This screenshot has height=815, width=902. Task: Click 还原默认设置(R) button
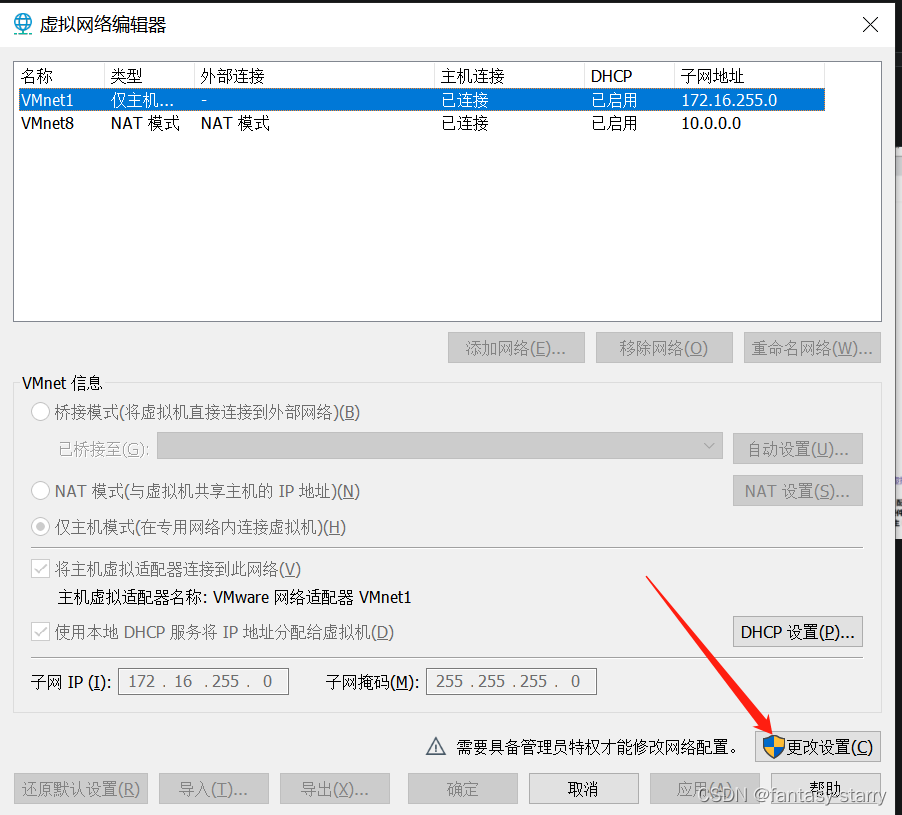point(81,789)
